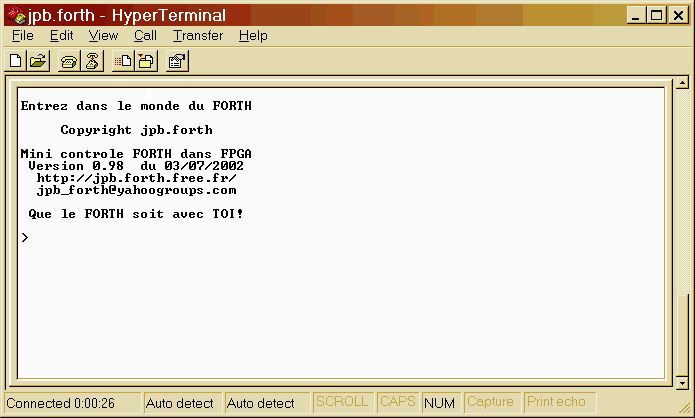Click the terminal '>' prompt

[x=25, y=238]
